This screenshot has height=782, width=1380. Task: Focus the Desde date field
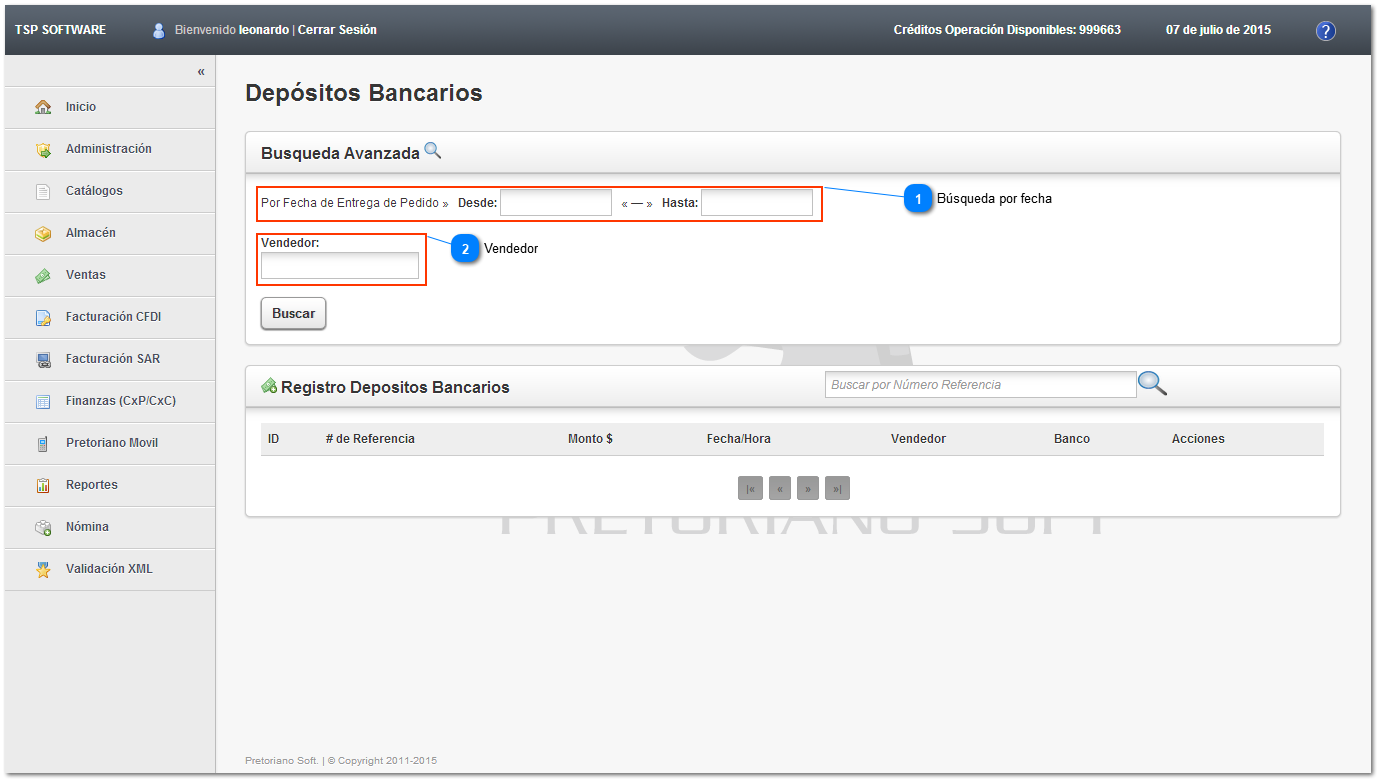point(556,203)
